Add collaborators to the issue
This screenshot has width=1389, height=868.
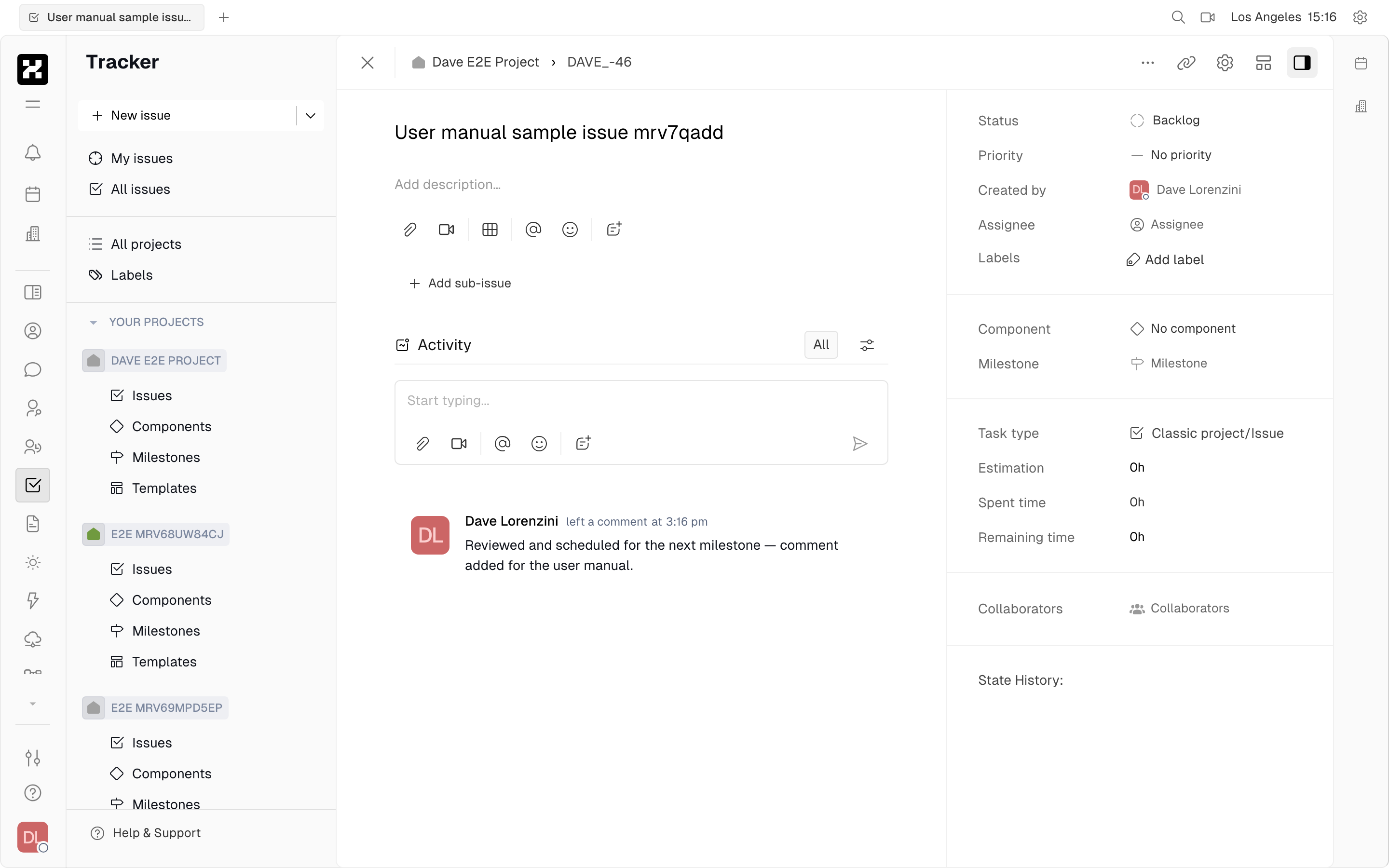coord(1180,609)
